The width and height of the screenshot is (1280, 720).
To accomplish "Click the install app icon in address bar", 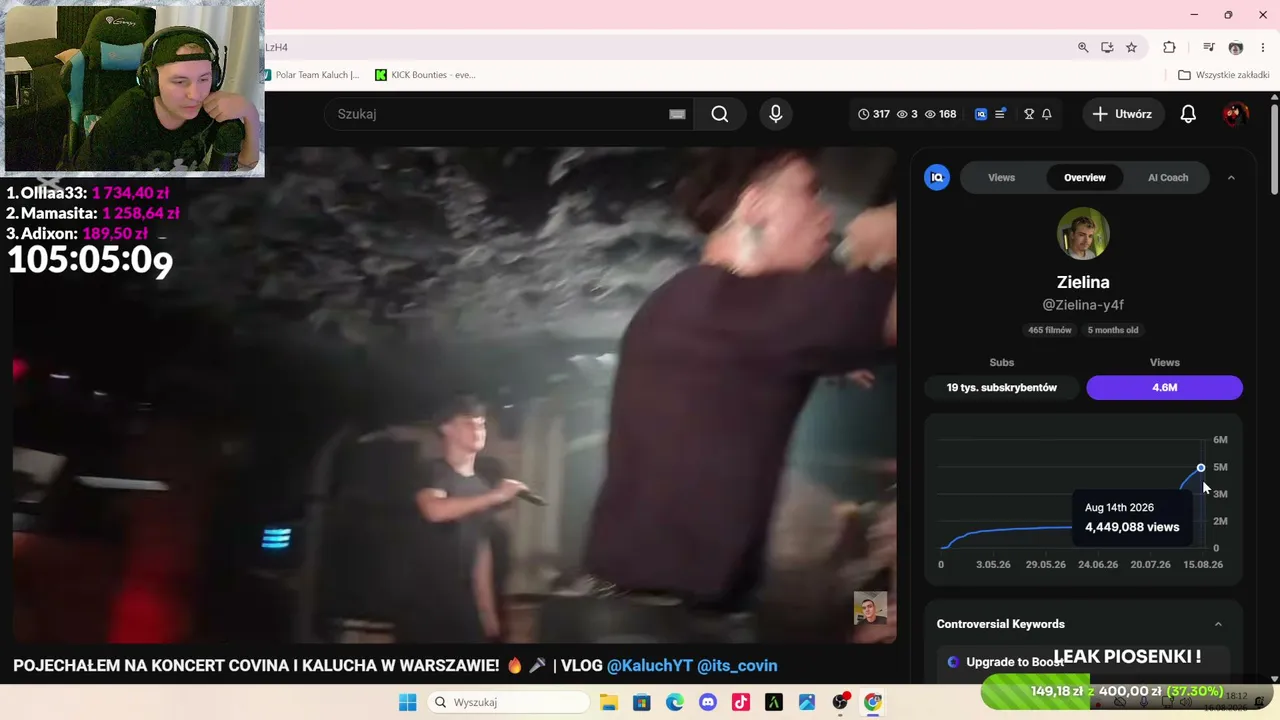I will (x=1107, y=47).
